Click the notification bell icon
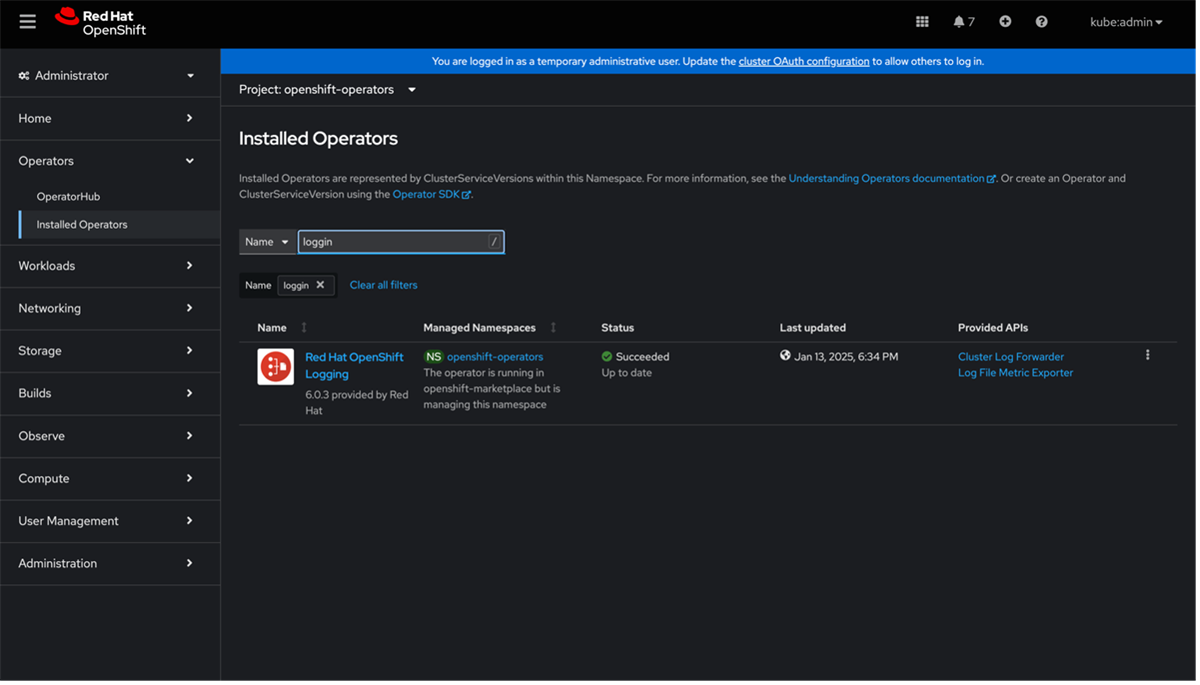This screenshot has height=685, width=1200. (960, 20)
